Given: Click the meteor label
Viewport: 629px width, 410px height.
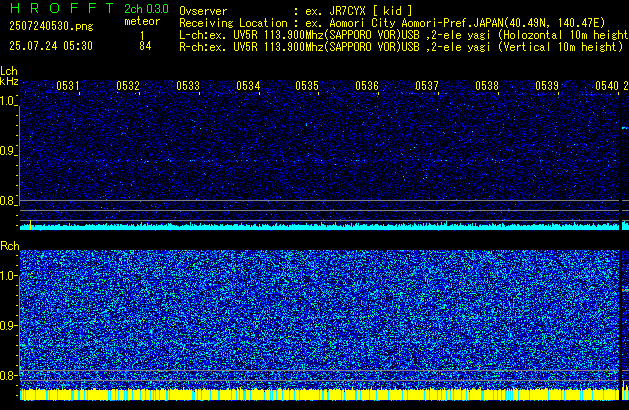Looking at the screenshot, I should (x=142, y=21).
